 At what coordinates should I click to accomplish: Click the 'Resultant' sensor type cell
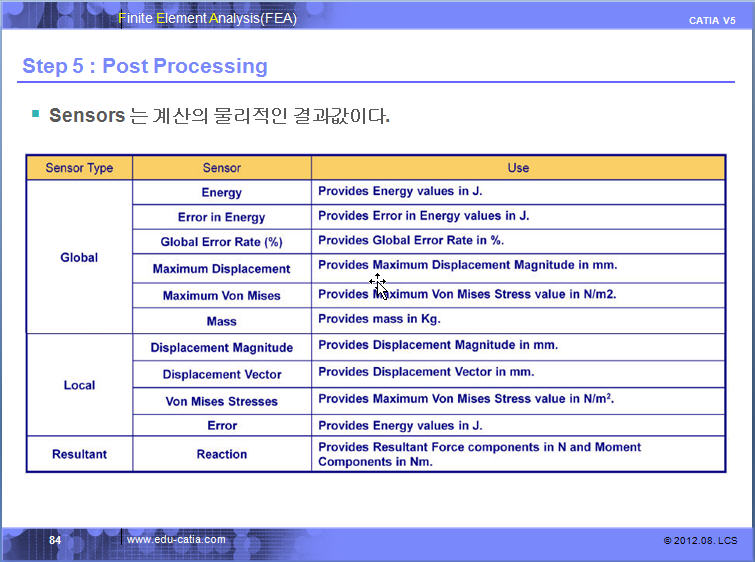point(79,454)
